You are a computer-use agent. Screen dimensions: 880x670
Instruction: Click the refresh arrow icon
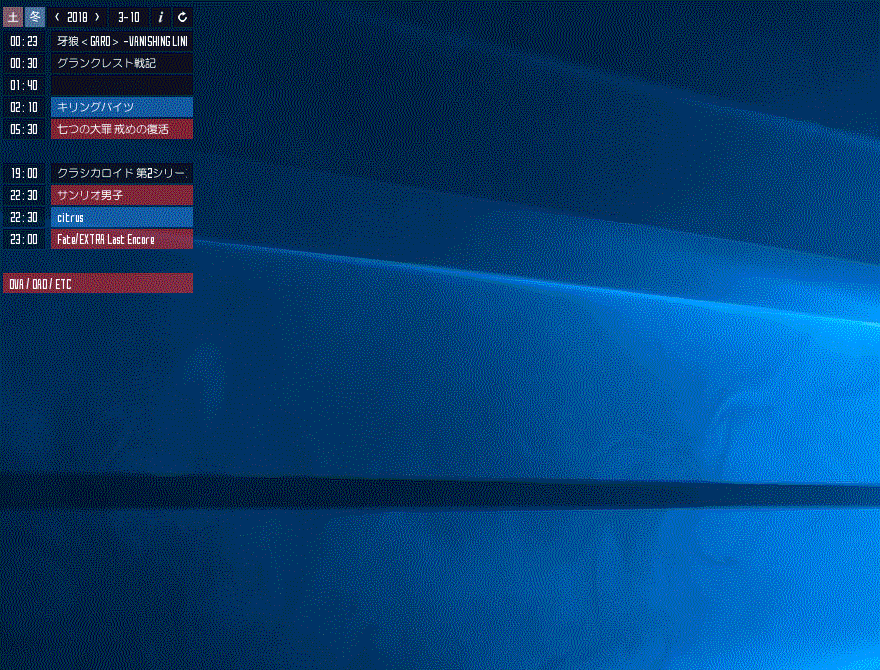pos(182,17)
